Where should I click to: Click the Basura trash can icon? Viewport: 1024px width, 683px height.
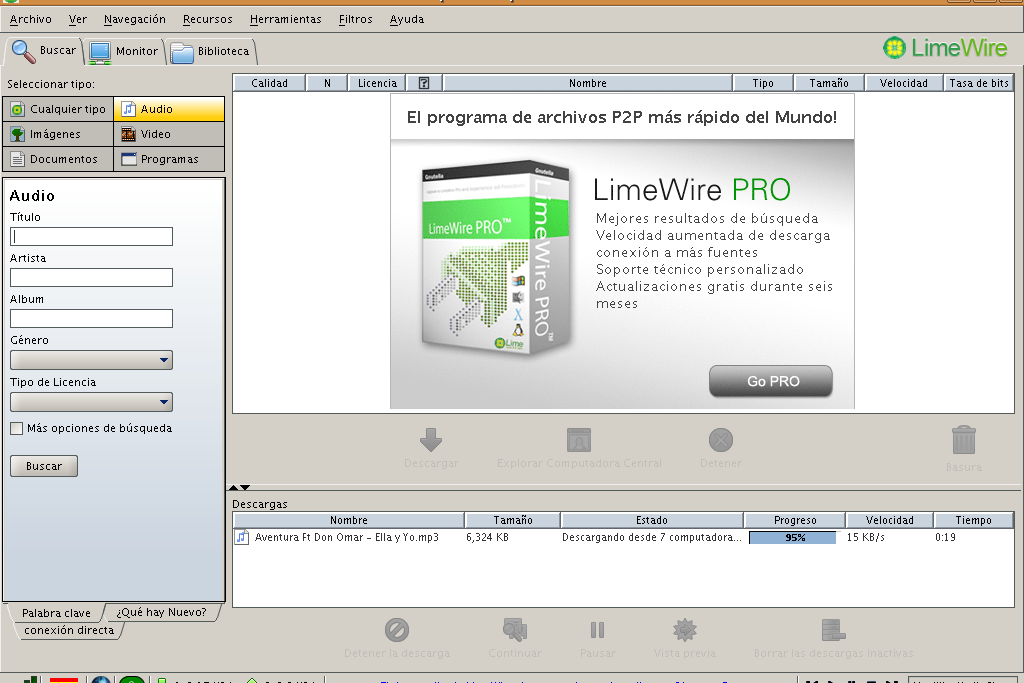(963, 440)
